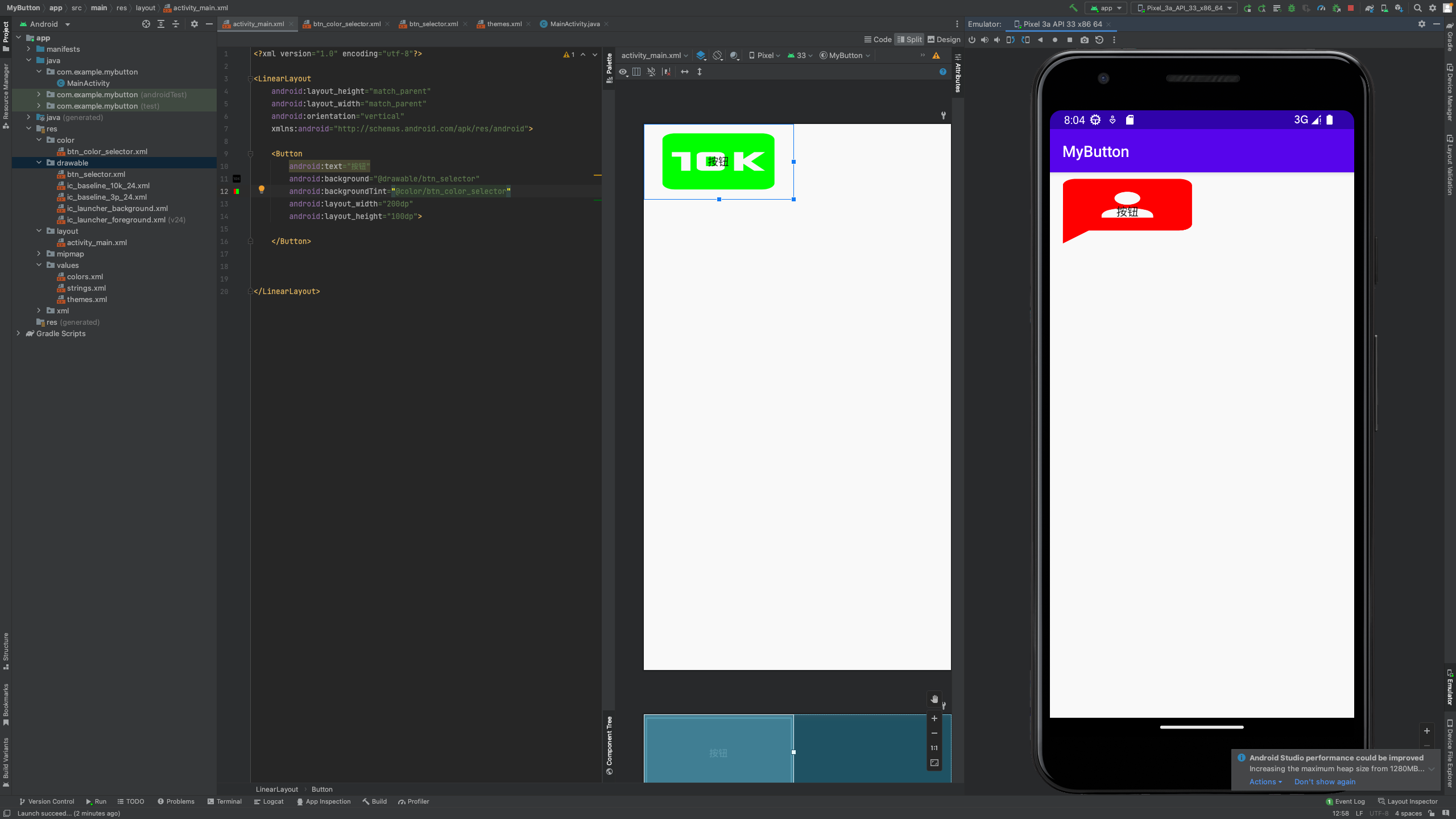Switch to MainActivity.java tab
1456x819 pixels.
[574, 24]
